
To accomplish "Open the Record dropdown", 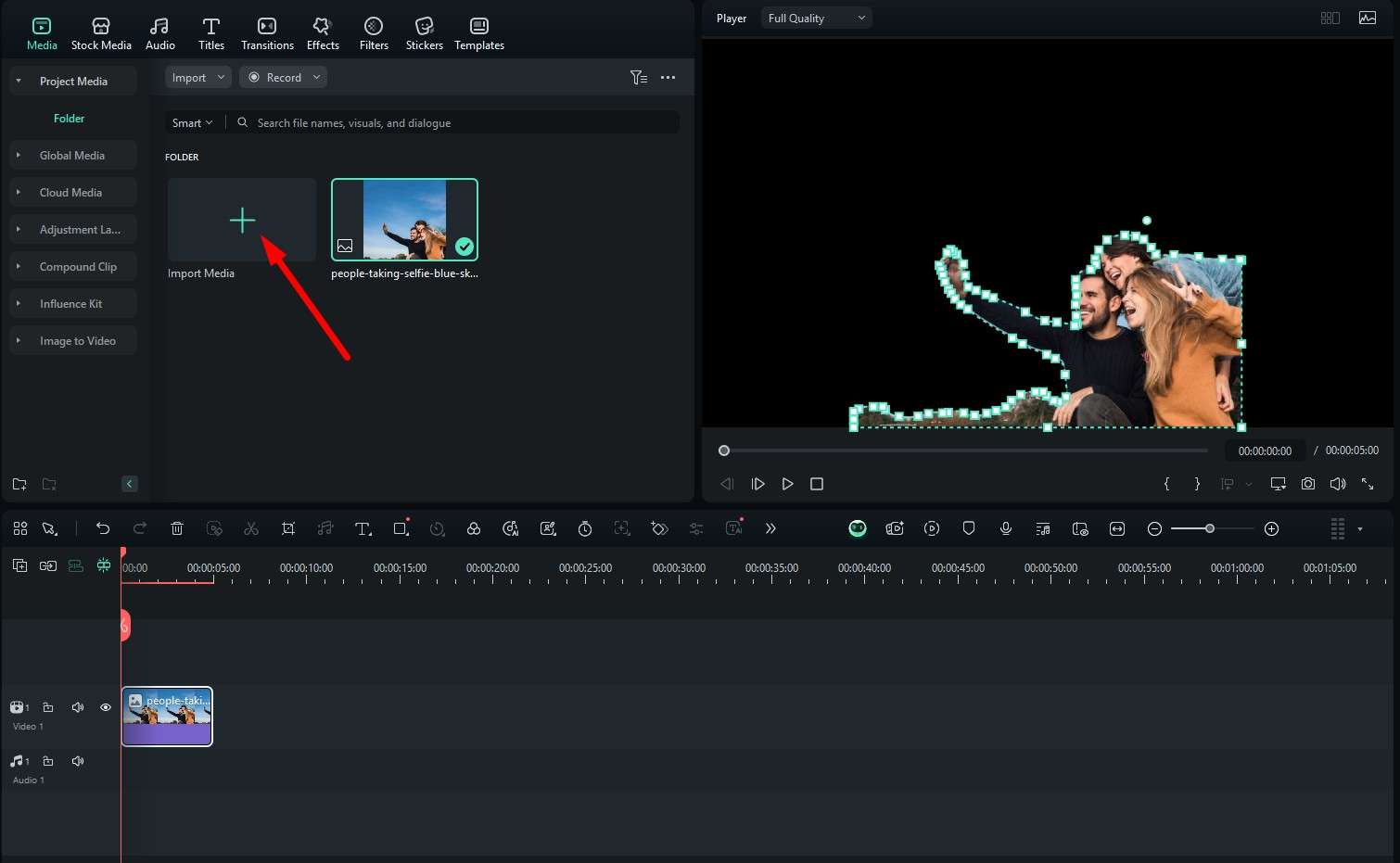I will click(283, 78).
